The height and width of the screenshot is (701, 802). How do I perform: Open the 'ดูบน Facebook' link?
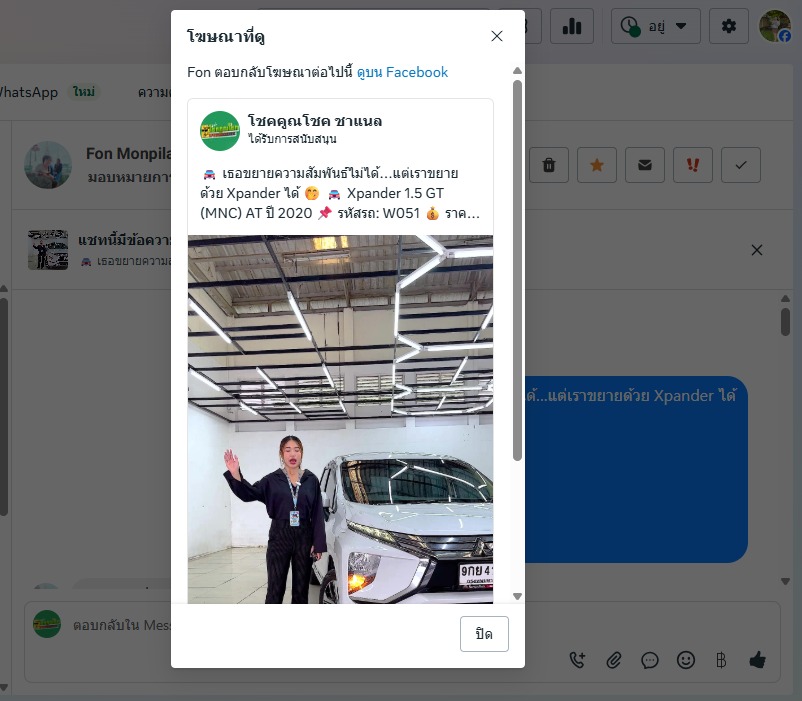tap(402, 72)
